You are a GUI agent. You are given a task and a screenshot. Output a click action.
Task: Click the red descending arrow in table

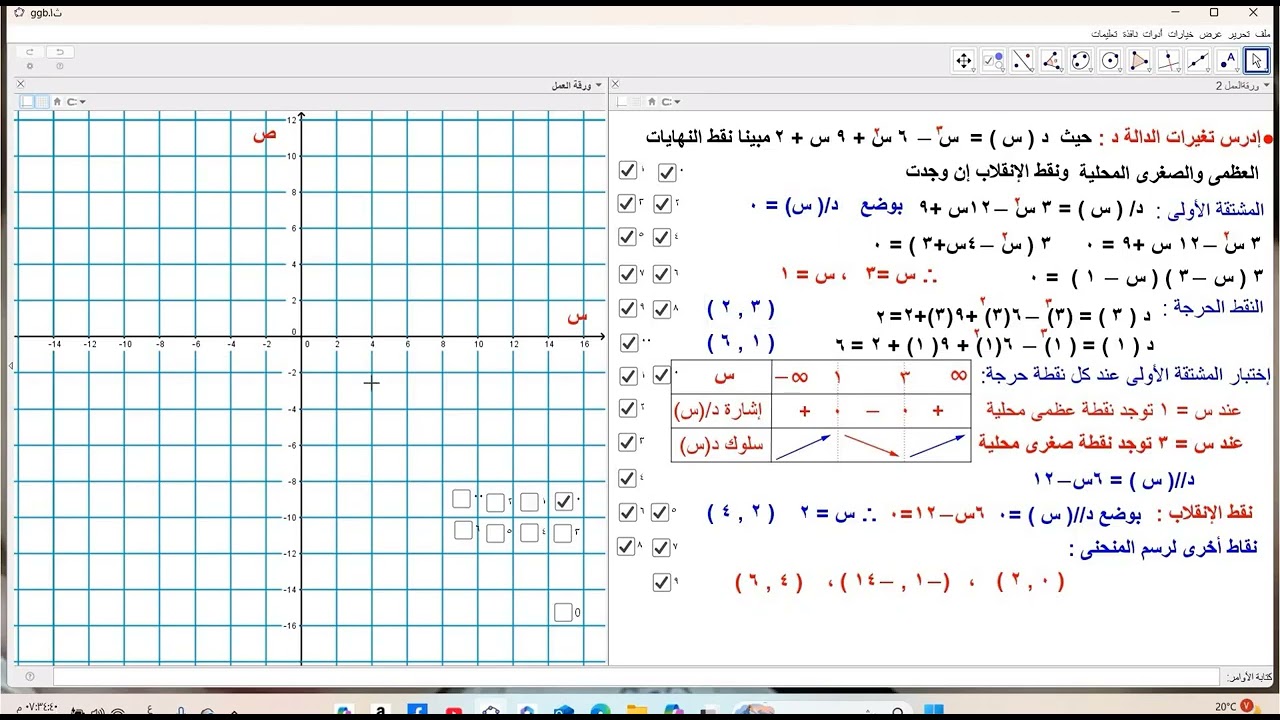[x=872, y=446]
